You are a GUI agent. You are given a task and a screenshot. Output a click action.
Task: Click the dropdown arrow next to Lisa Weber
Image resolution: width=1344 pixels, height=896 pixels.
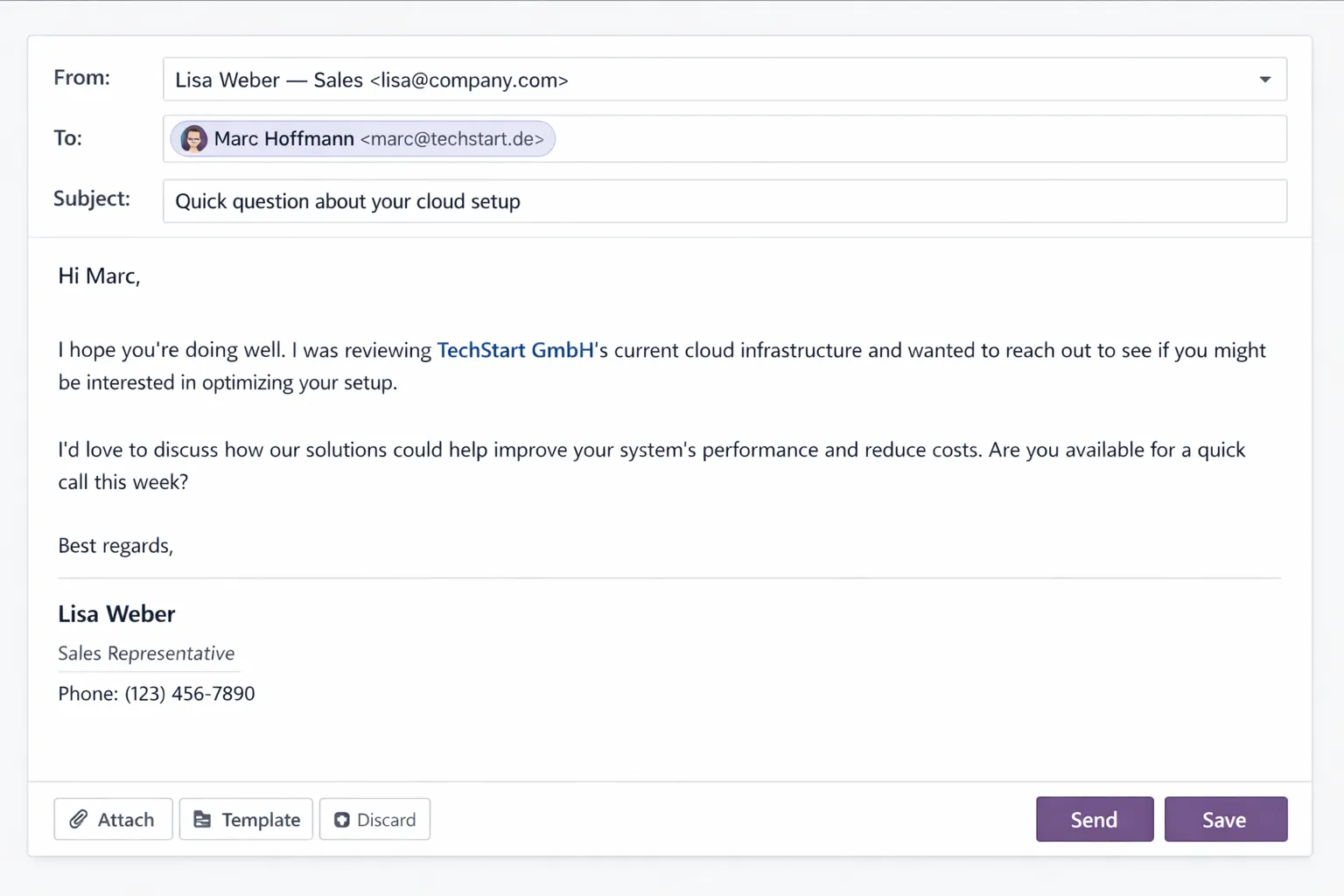tap(1263, 79)
